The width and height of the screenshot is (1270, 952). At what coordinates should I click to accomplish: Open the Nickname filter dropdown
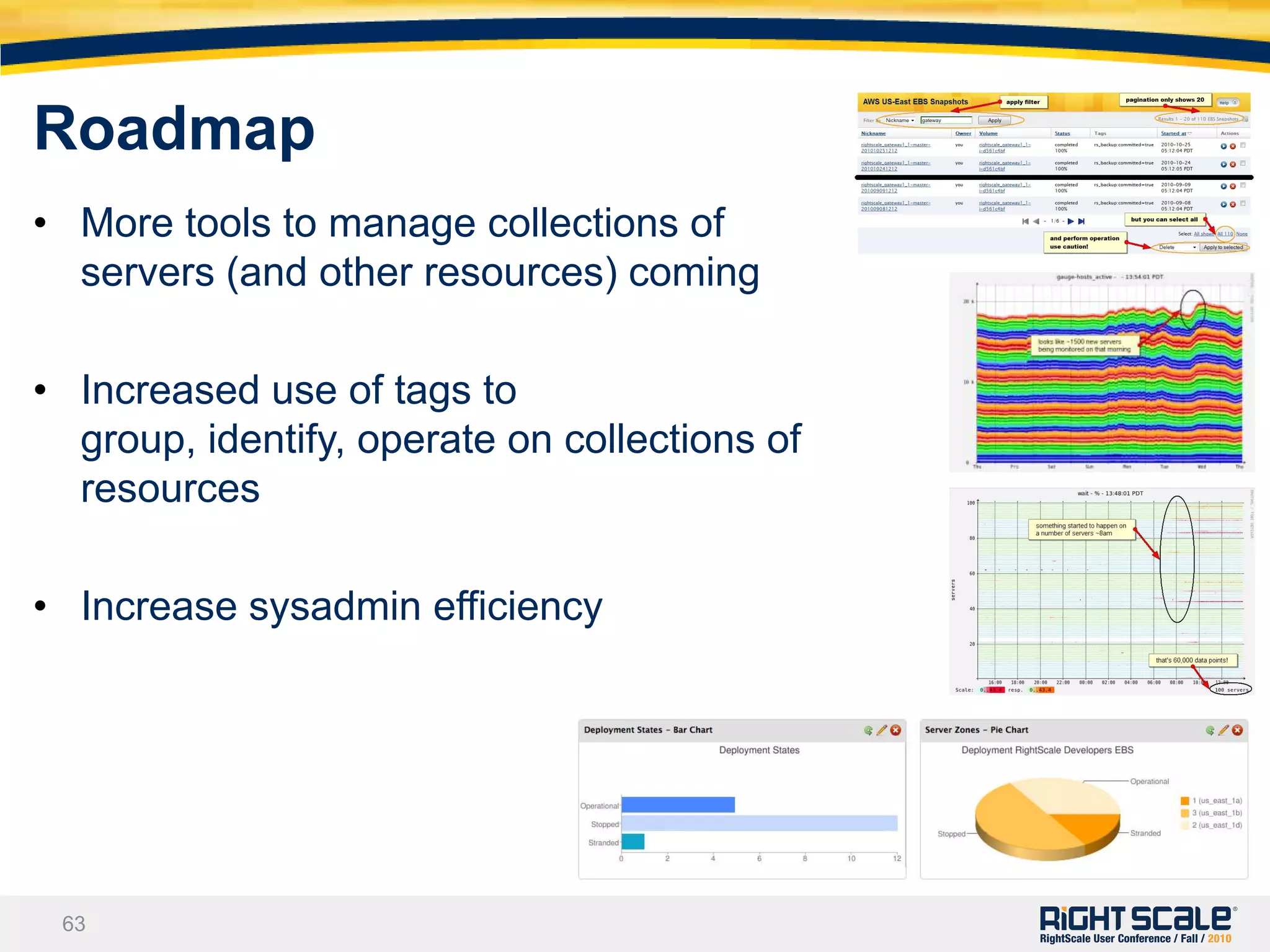click(900, 120)
